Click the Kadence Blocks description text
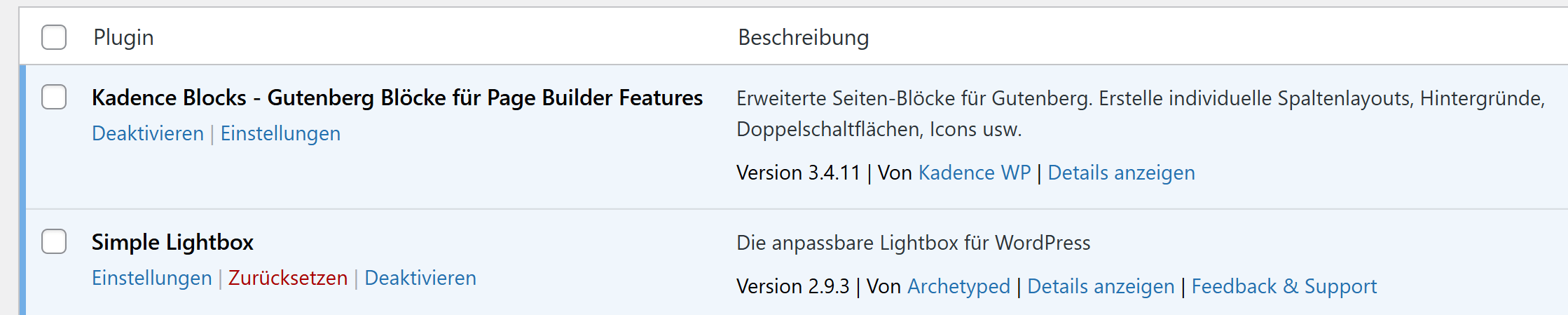This screenshot has width=1568, height=315. [x=1140, y=98]
